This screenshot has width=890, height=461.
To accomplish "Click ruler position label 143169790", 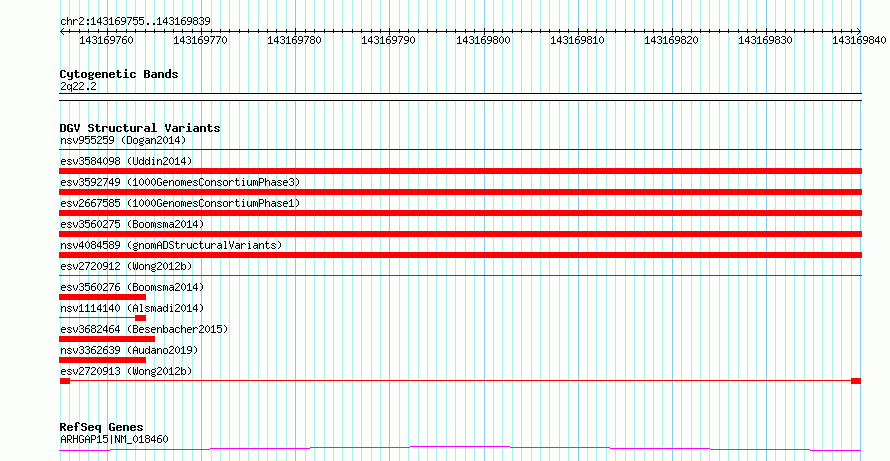I will 389,40.
